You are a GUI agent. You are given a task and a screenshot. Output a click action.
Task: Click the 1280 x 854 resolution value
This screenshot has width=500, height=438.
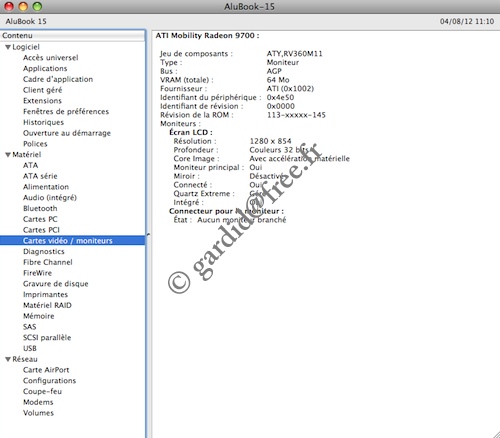coord(270,141)
